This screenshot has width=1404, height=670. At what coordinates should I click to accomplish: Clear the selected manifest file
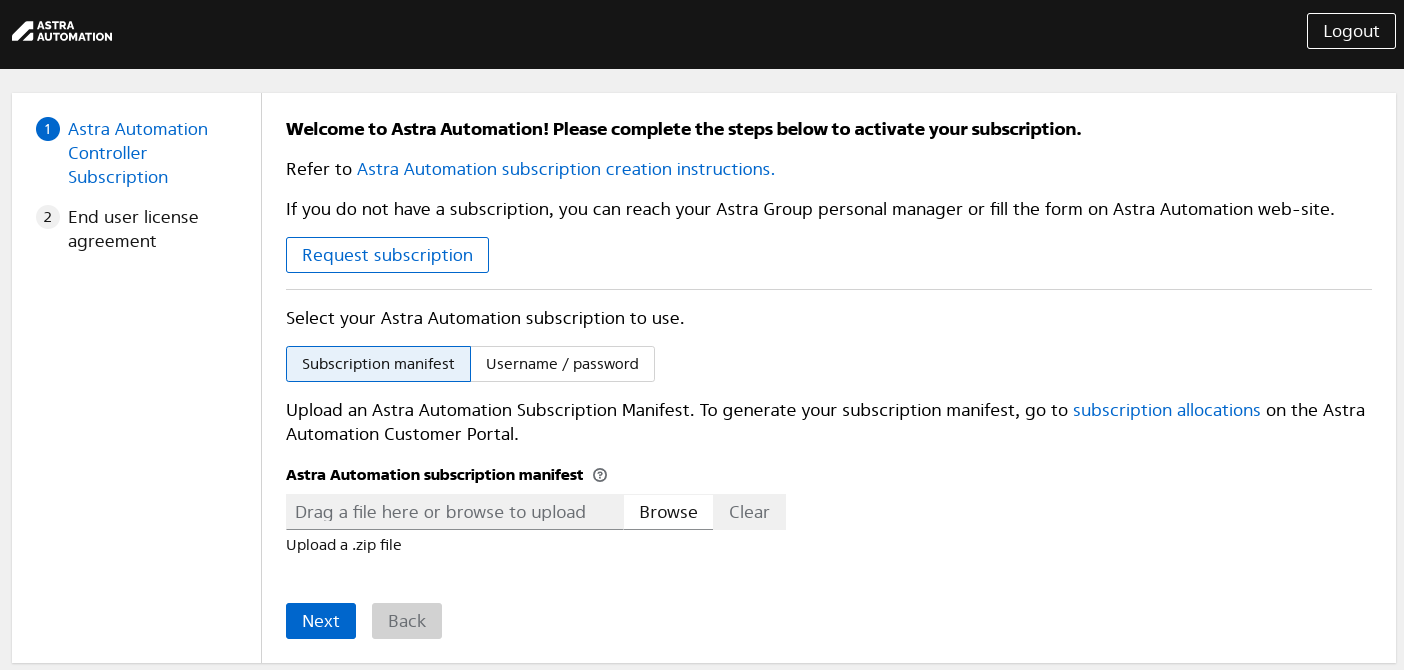pyautogui.click(x=749, y=512)
